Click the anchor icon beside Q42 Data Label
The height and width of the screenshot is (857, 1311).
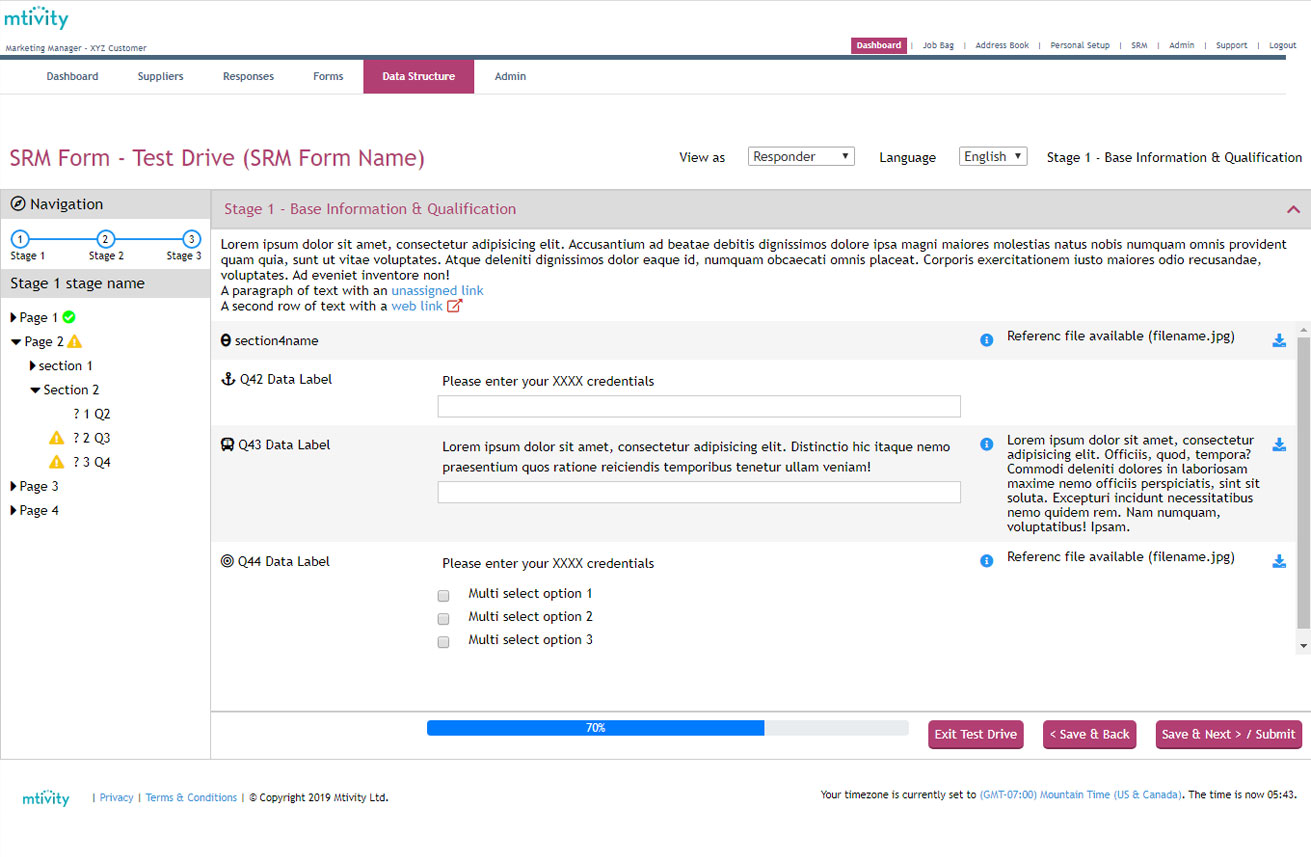[227, 379]
